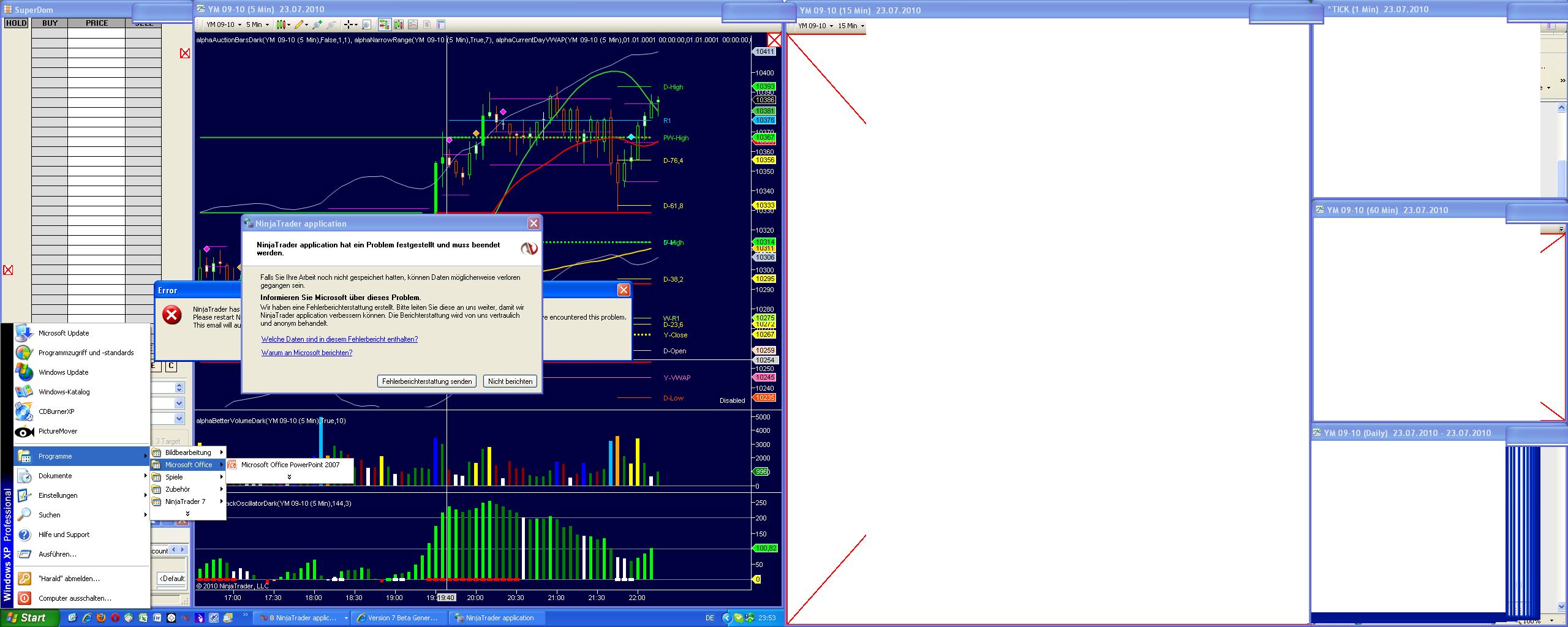Open the Zubehör folder menu
The width and height of the screenshot is (1568, 627).
(x=187, y=489)
